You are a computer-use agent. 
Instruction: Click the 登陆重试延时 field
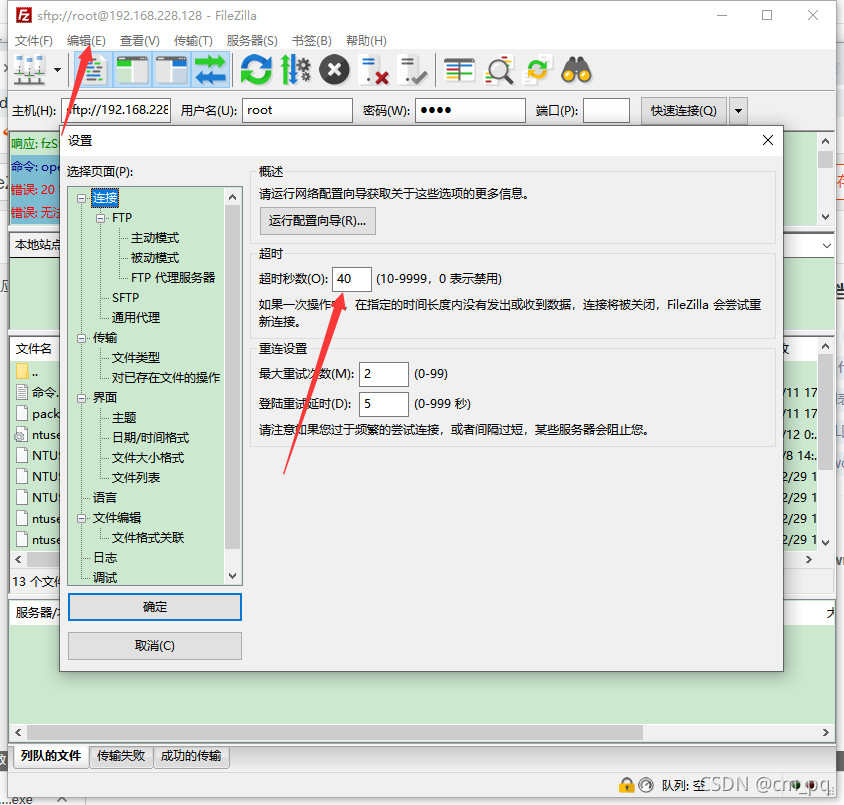(383, 404)
